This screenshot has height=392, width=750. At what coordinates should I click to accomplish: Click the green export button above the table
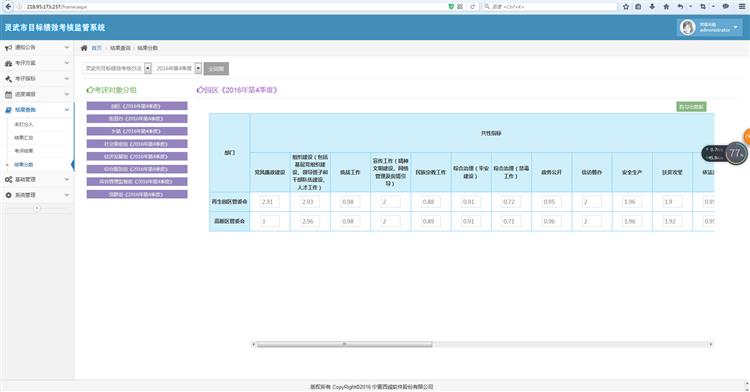tap(691, 107)
